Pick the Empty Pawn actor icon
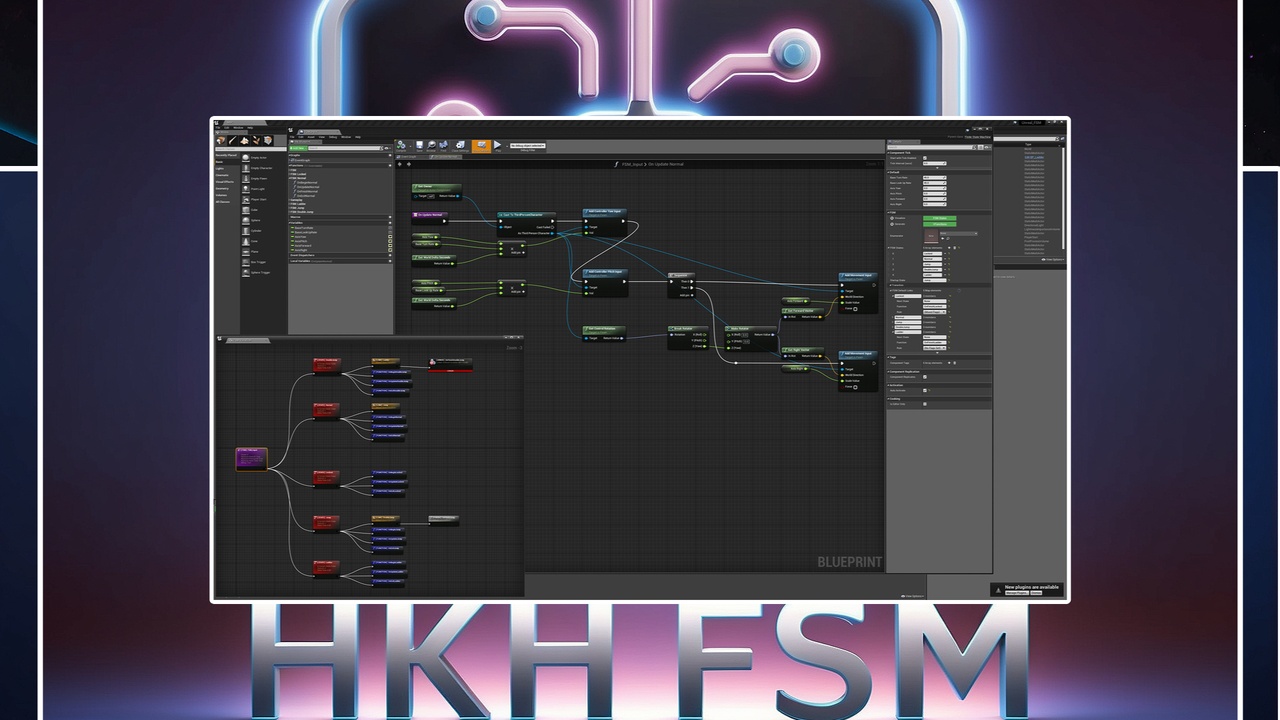Image resolution: width=1280 pixels, height=720 pixels. (x=246, y=178)
